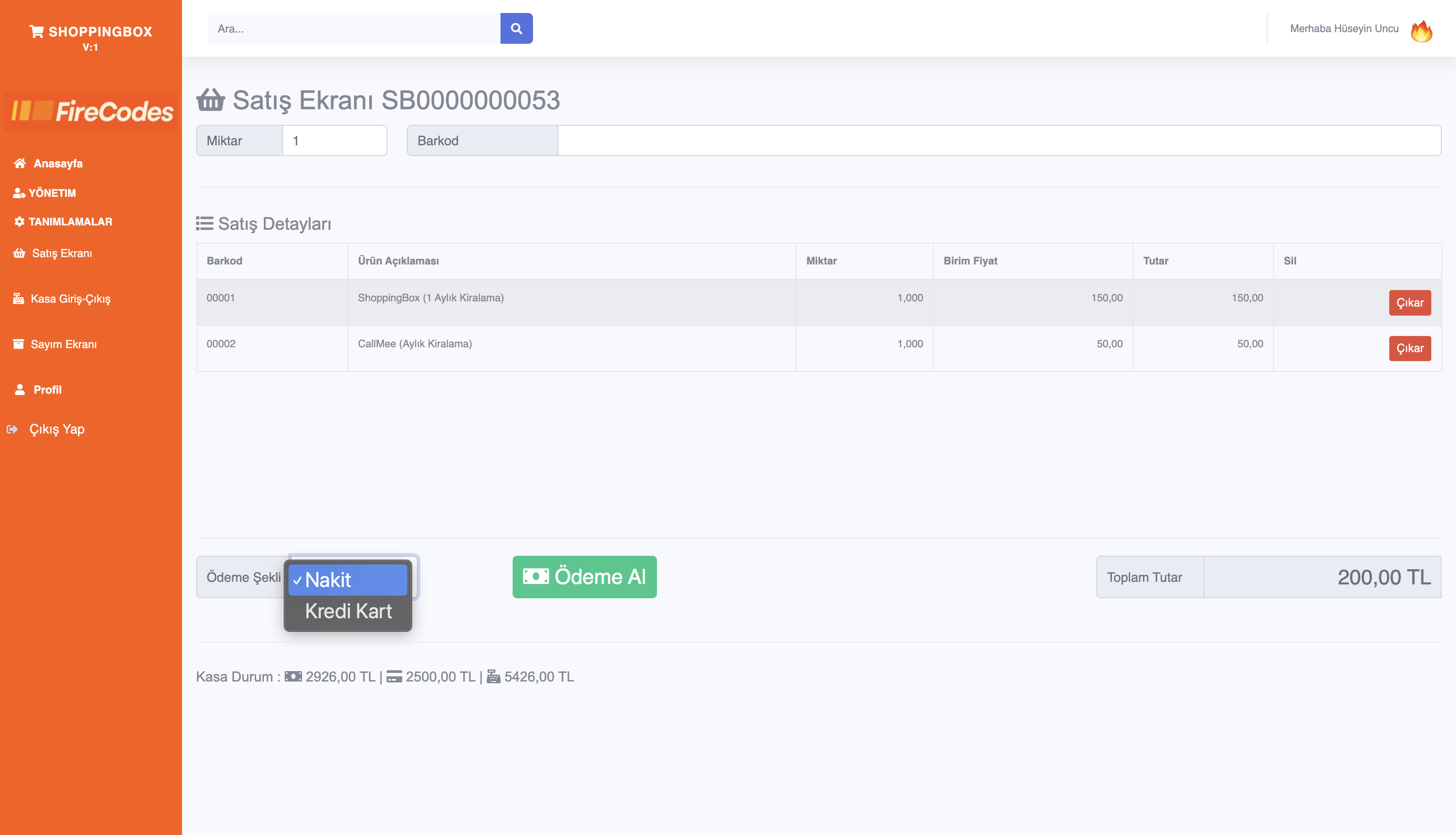Remove ShoppingBox row with Çıkar button
Image resolution: width=1456 pixels, height=835 pixels.
point(1409,302)
